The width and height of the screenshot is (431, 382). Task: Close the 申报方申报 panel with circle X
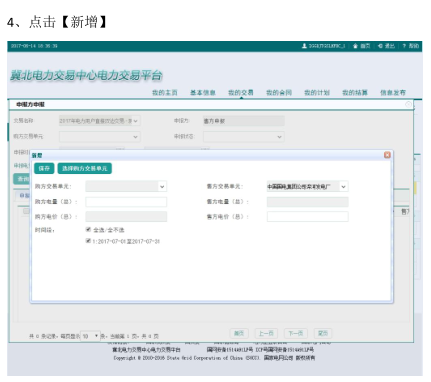(408, 105)
